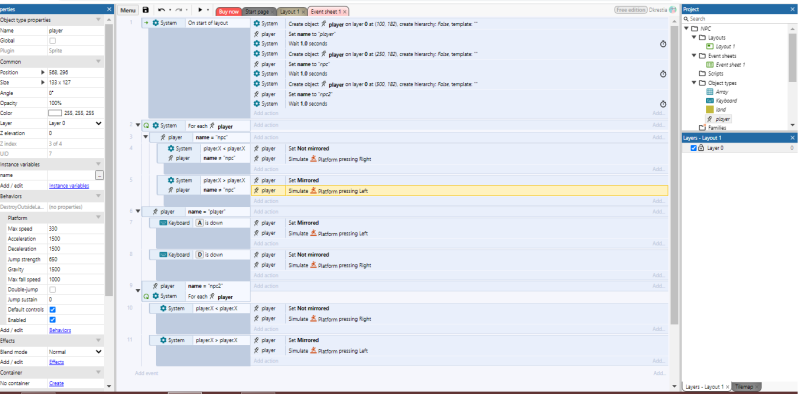Collapse the Common properties section
The image size is (800, 394).
[x=98, y=62]
